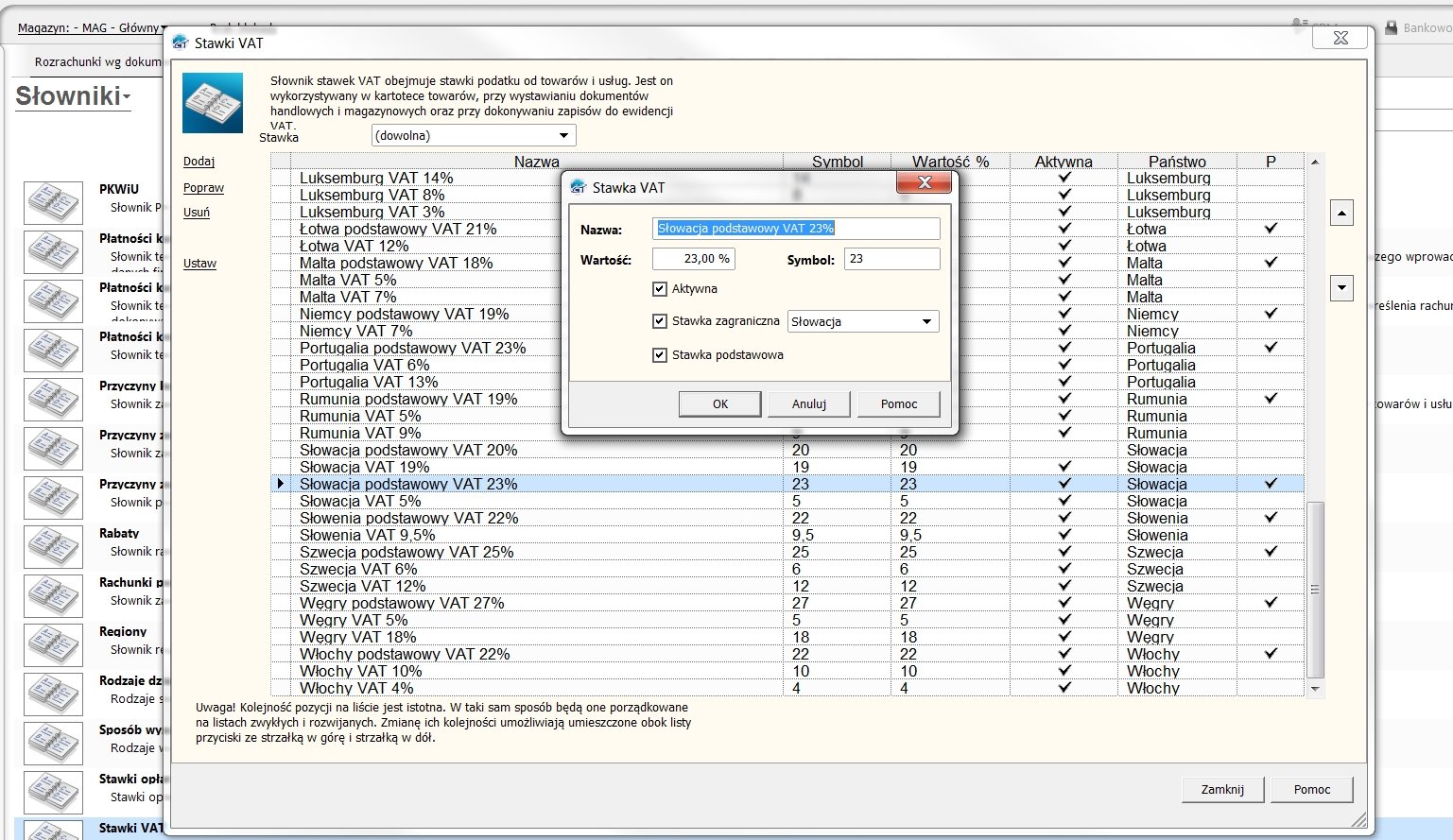Move list item down with arrow button

coord(1341,288)
